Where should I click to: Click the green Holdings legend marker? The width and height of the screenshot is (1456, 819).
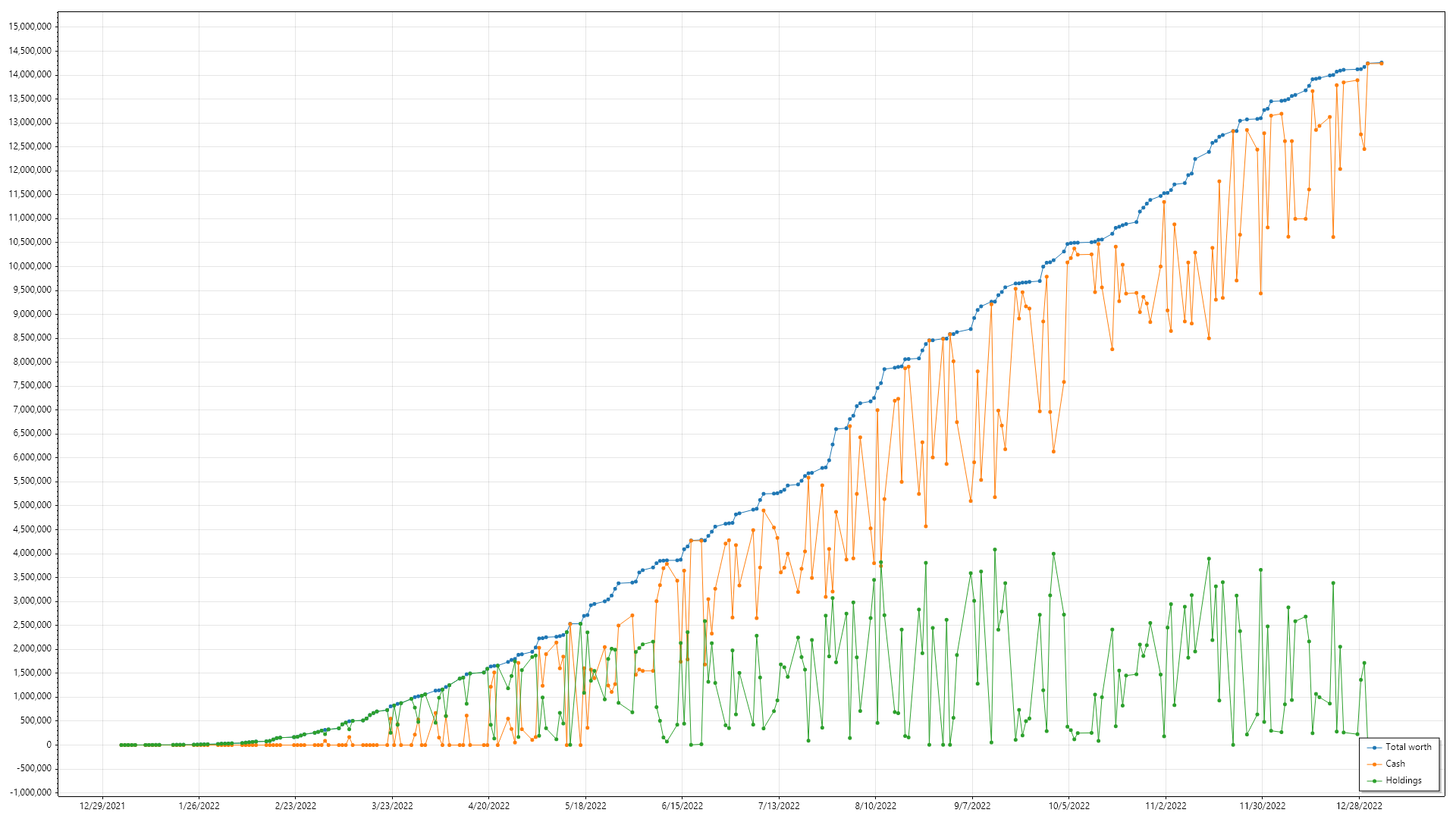click(1374, 781)
